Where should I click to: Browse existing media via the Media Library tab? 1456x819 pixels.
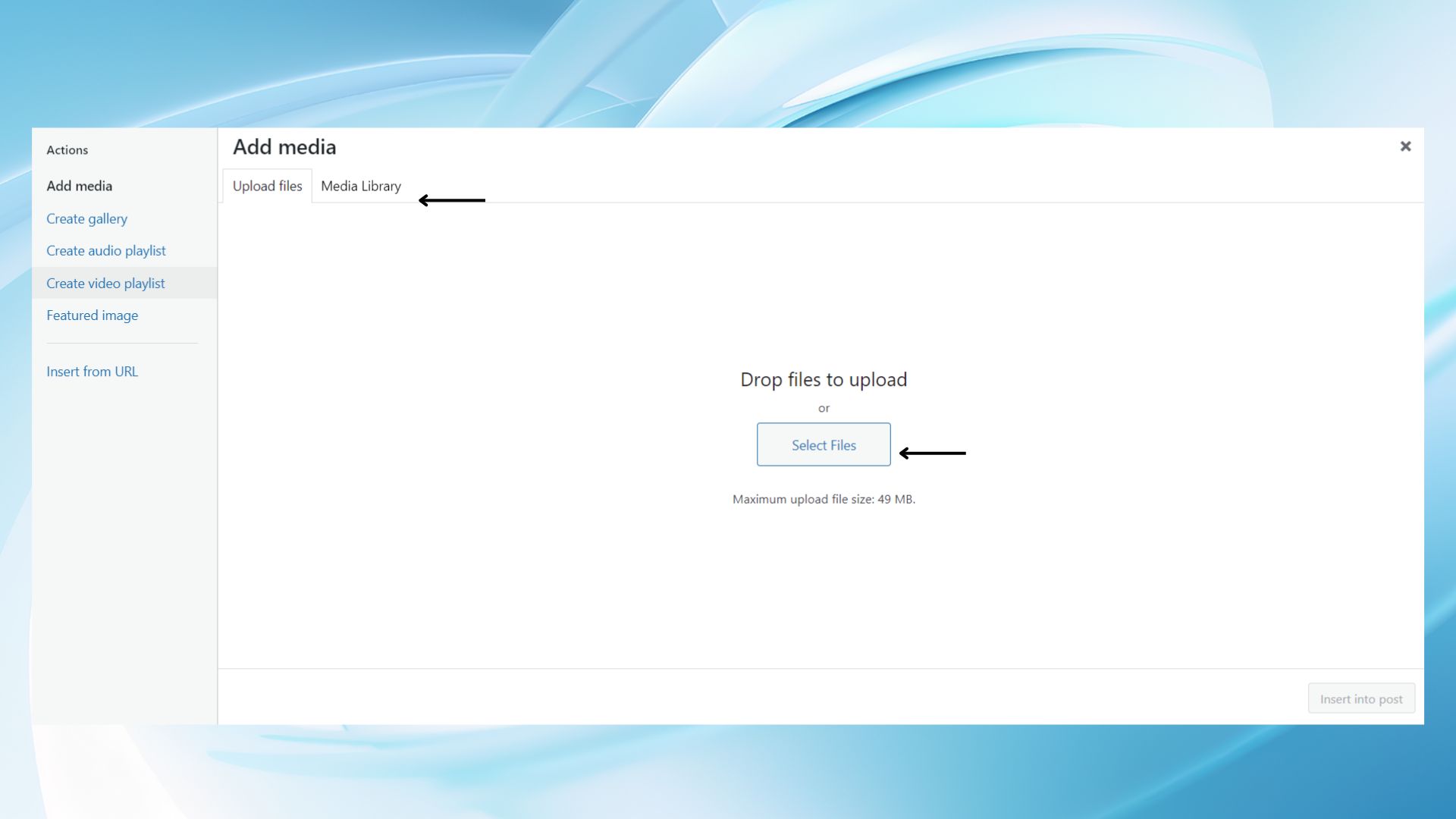[x=361, y=186]
